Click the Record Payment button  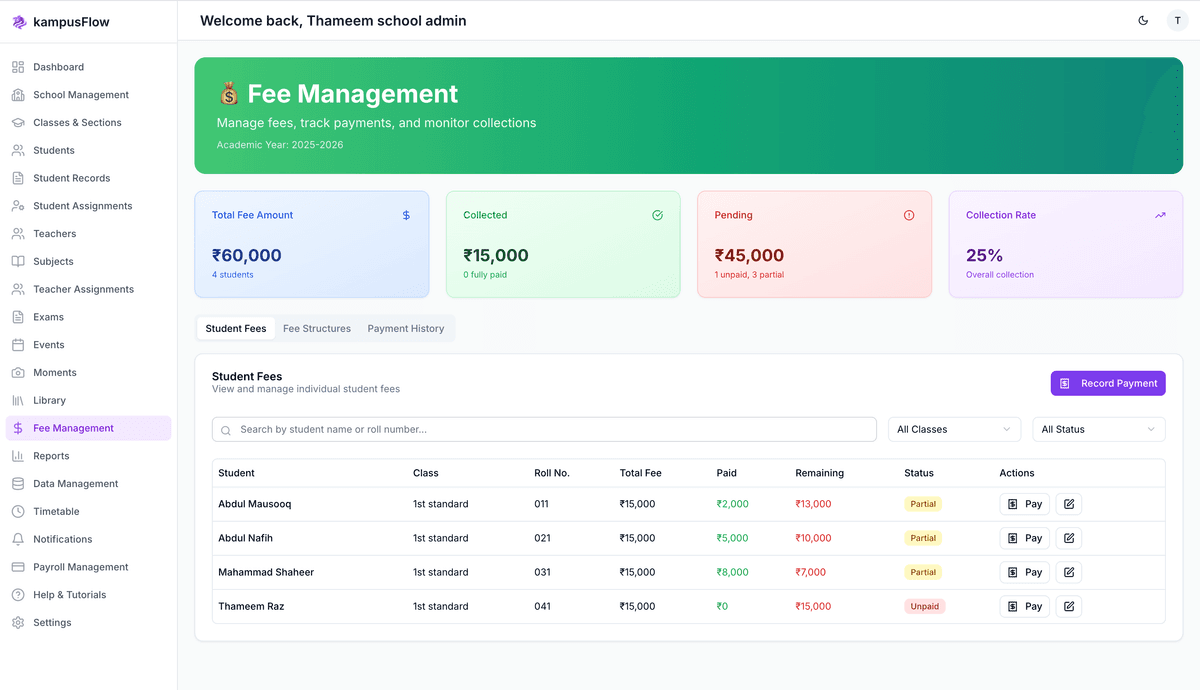point(1108,383)
